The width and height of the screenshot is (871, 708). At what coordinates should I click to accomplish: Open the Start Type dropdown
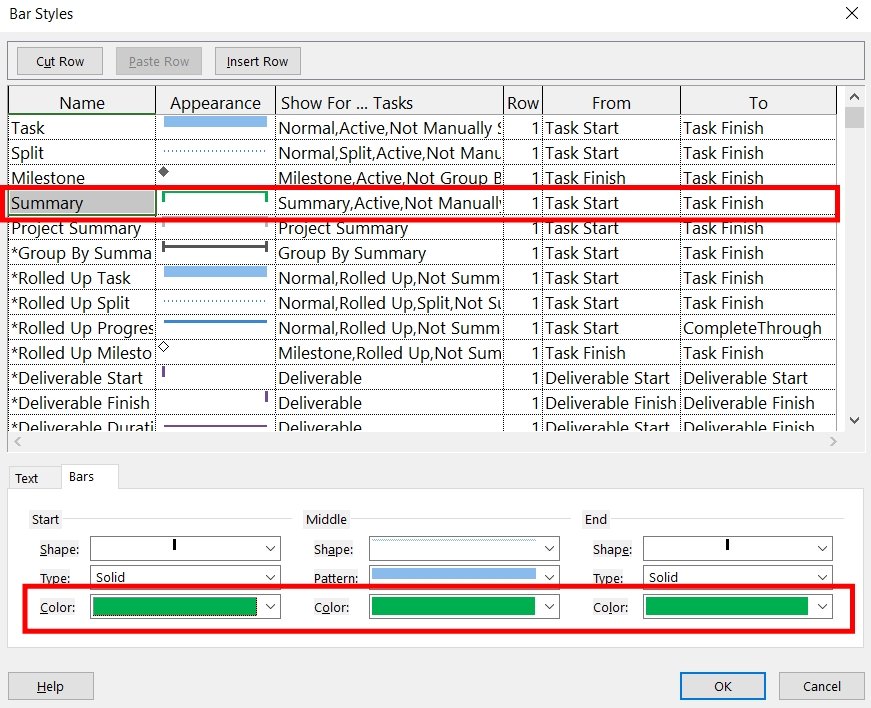click(x=271, y=577)
